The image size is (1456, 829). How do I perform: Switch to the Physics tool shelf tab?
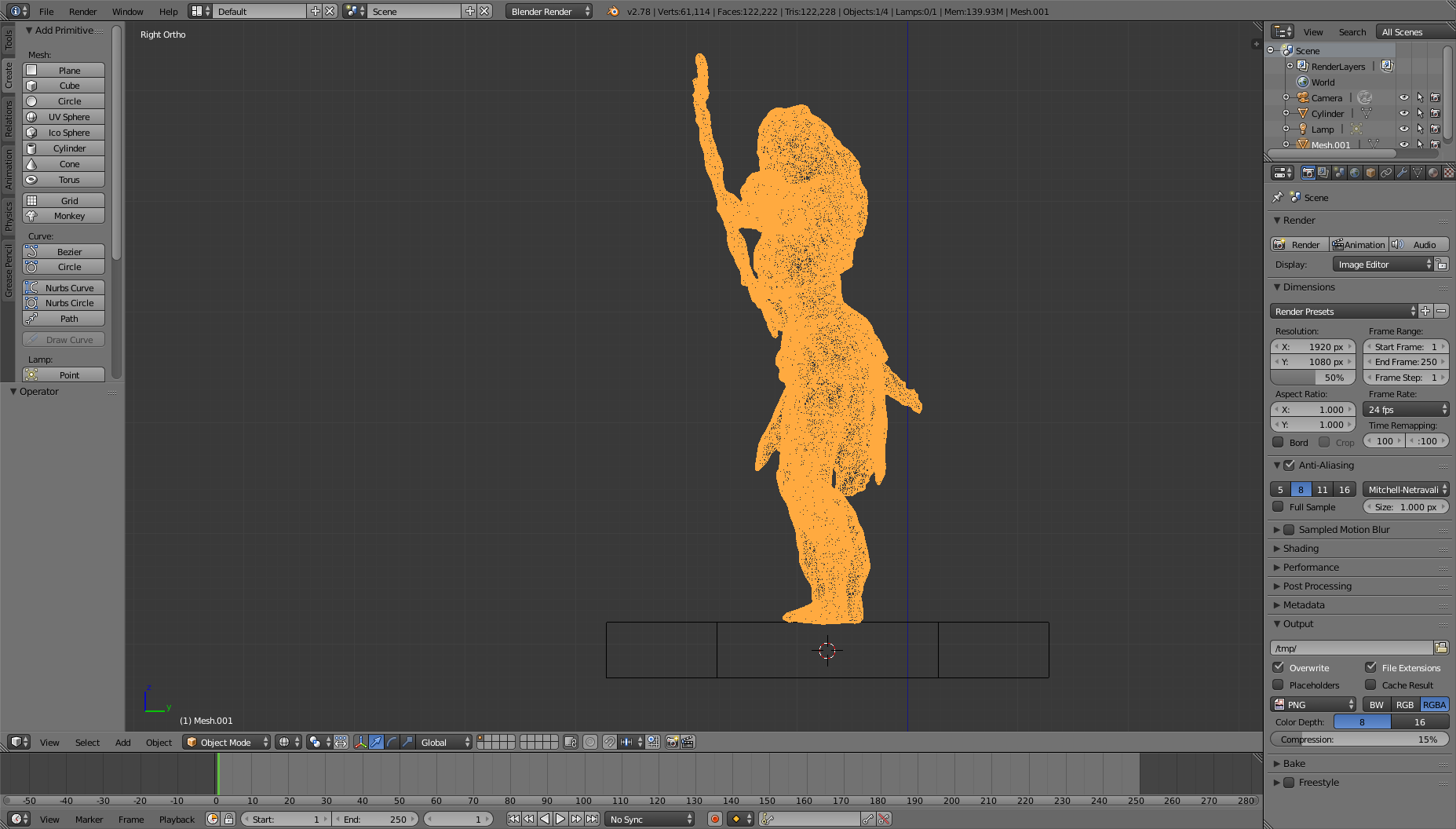[x=9, y=216]
